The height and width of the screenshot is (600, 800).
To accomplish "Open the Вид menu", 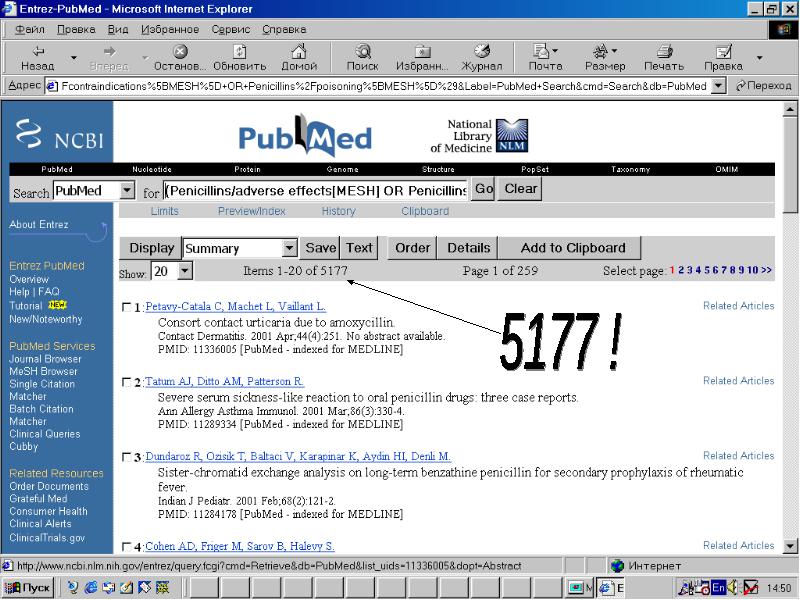I will 118,29.
